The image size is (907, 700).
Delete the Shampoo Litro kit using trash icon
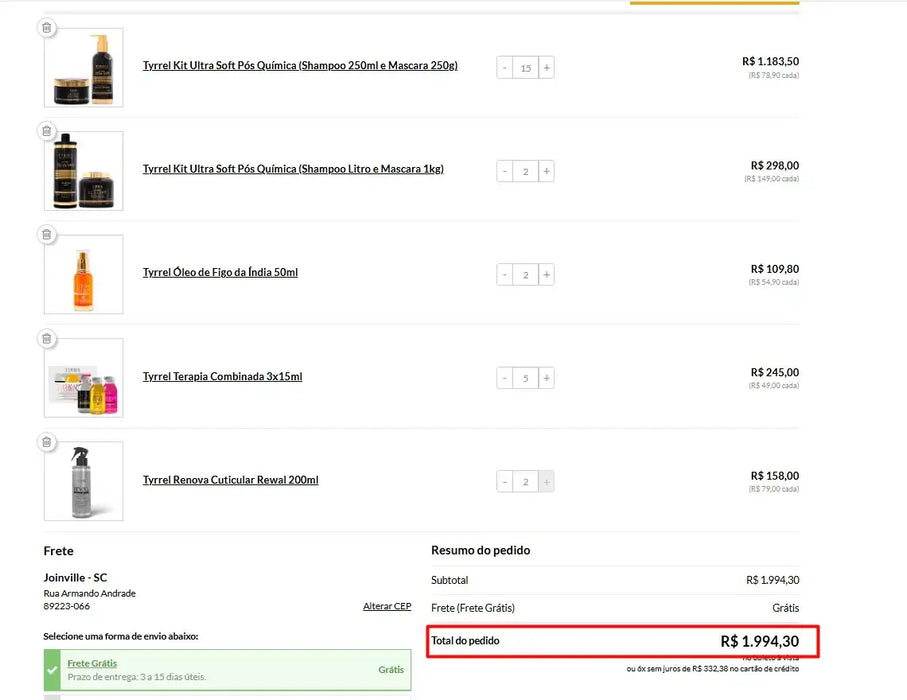[x=47, y=131]
